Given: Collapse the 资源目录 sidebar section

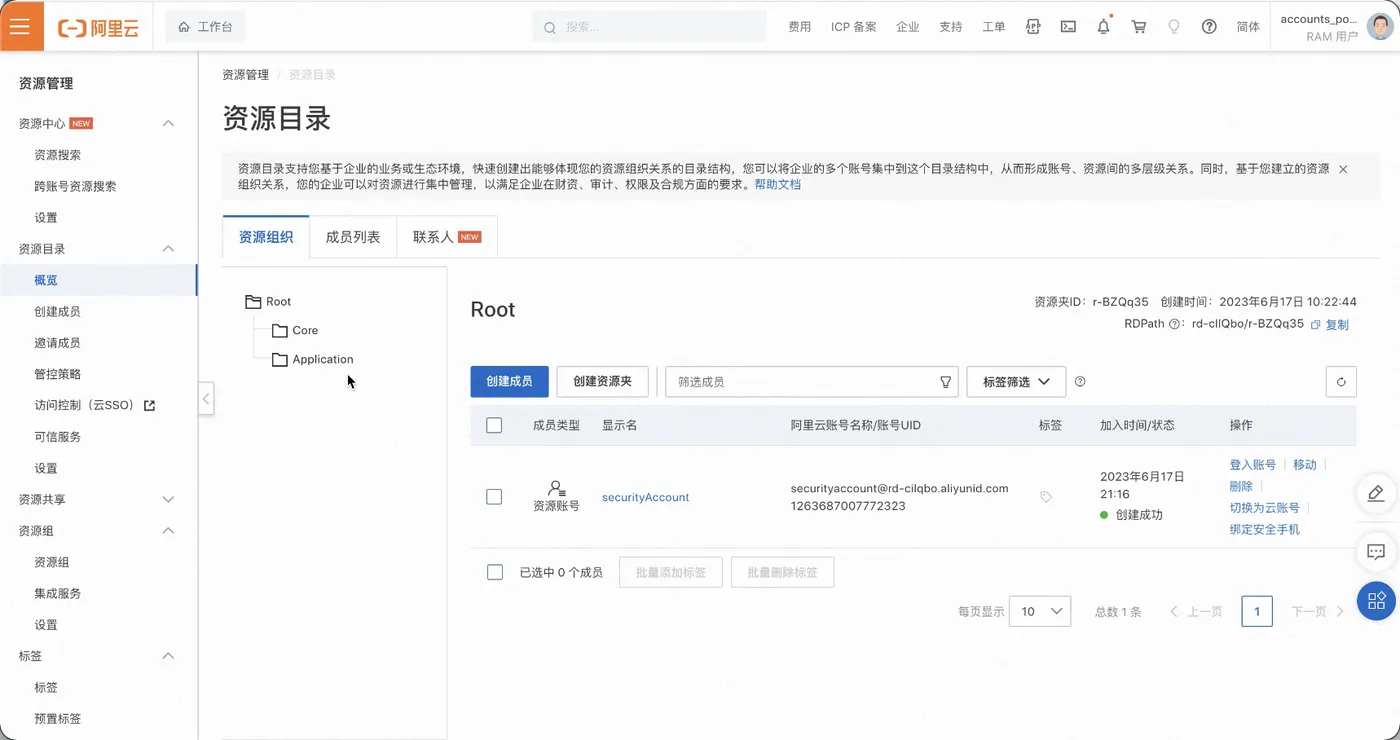Looking at the screenshot, I should 168,249.
